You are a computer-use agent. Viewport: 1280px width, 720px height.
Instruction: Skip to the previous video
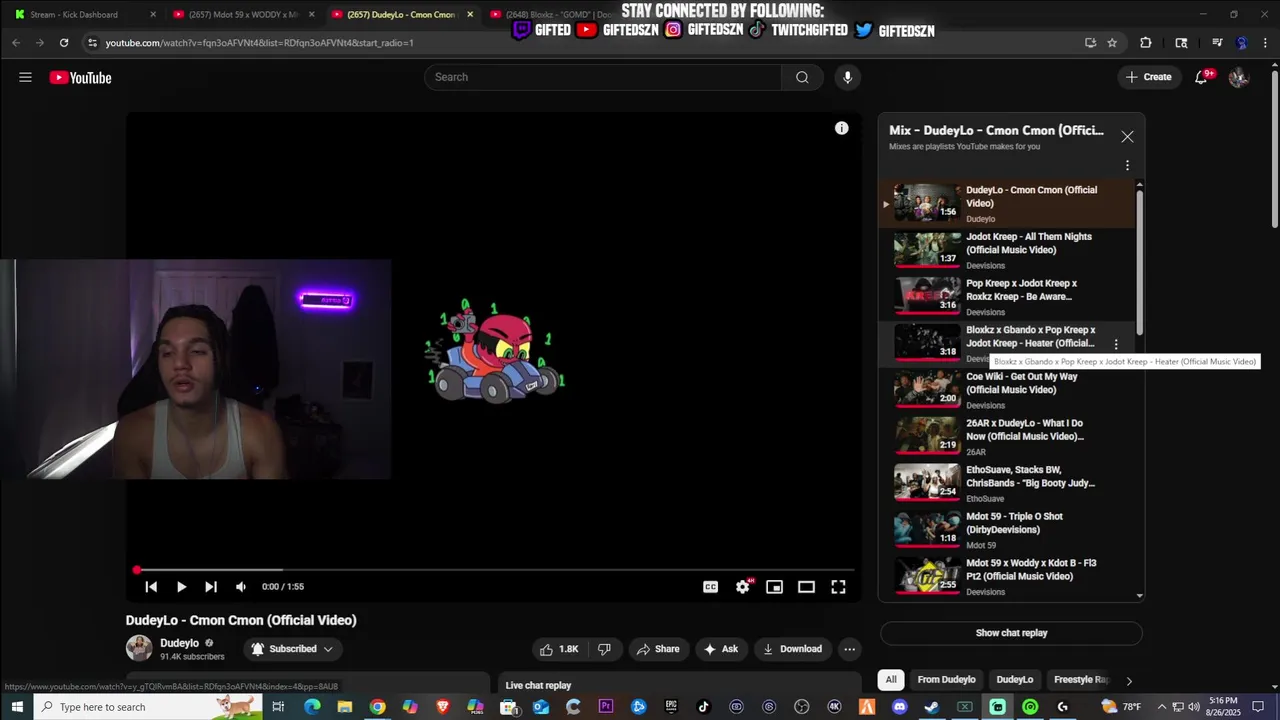tap(151, 587)
